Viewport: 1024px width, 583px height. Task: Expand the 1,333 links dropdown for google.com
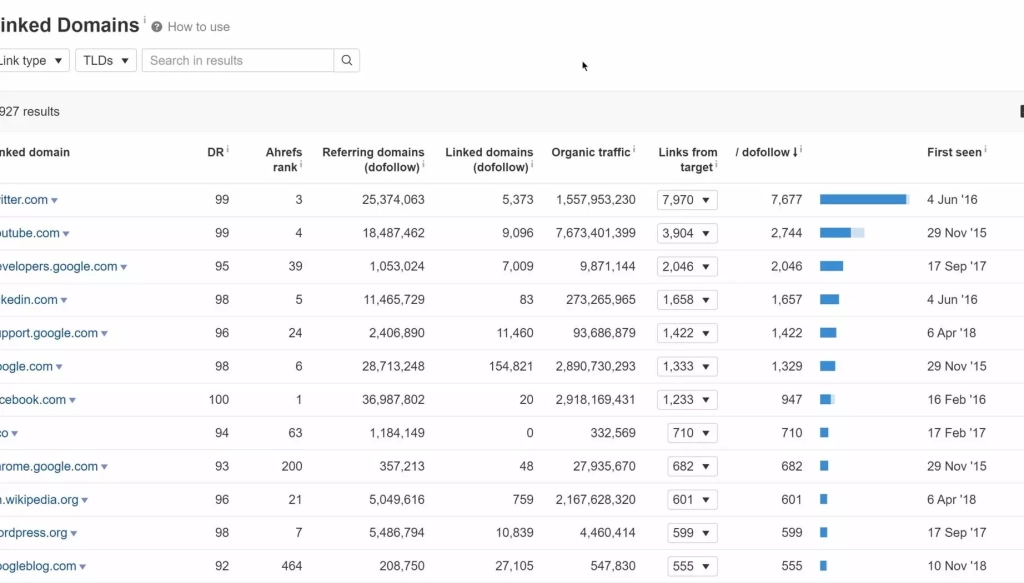(x=687, y=366)
